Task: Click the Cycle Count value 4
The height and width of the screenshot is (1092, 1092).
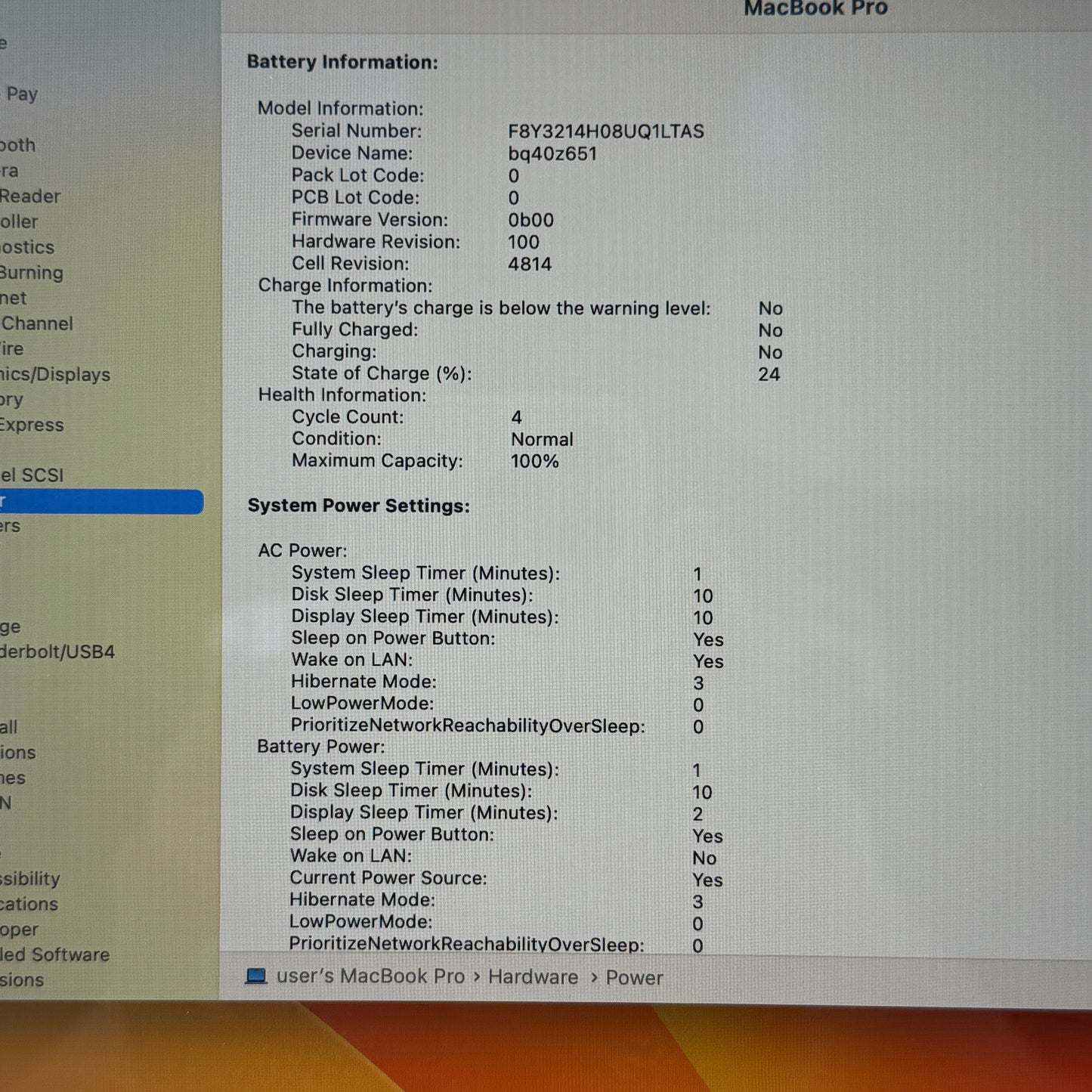Action: [x=517, y=417]
